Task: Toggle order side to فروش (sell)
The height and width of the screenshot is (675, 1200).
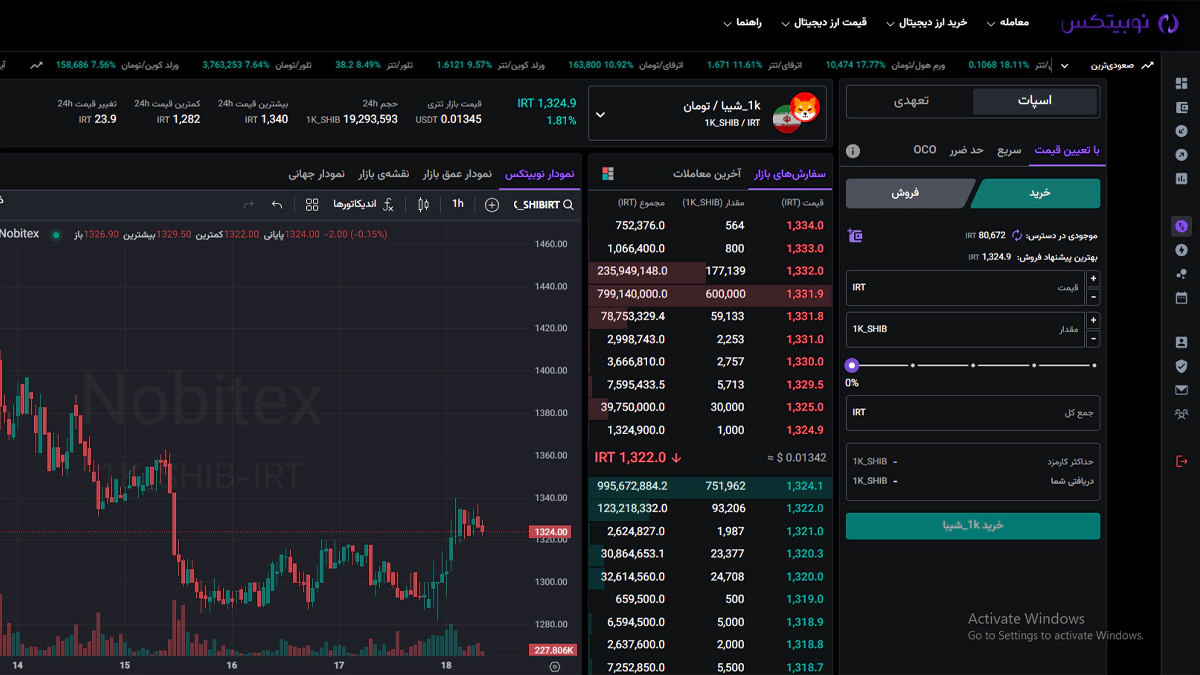Action: (909, 193)
